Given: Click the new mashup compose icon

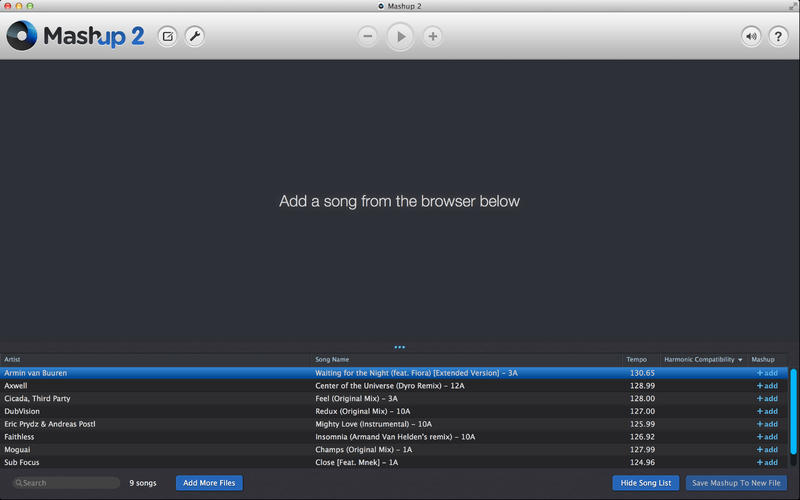Looking at the screenshot, I should pos(167,36).
